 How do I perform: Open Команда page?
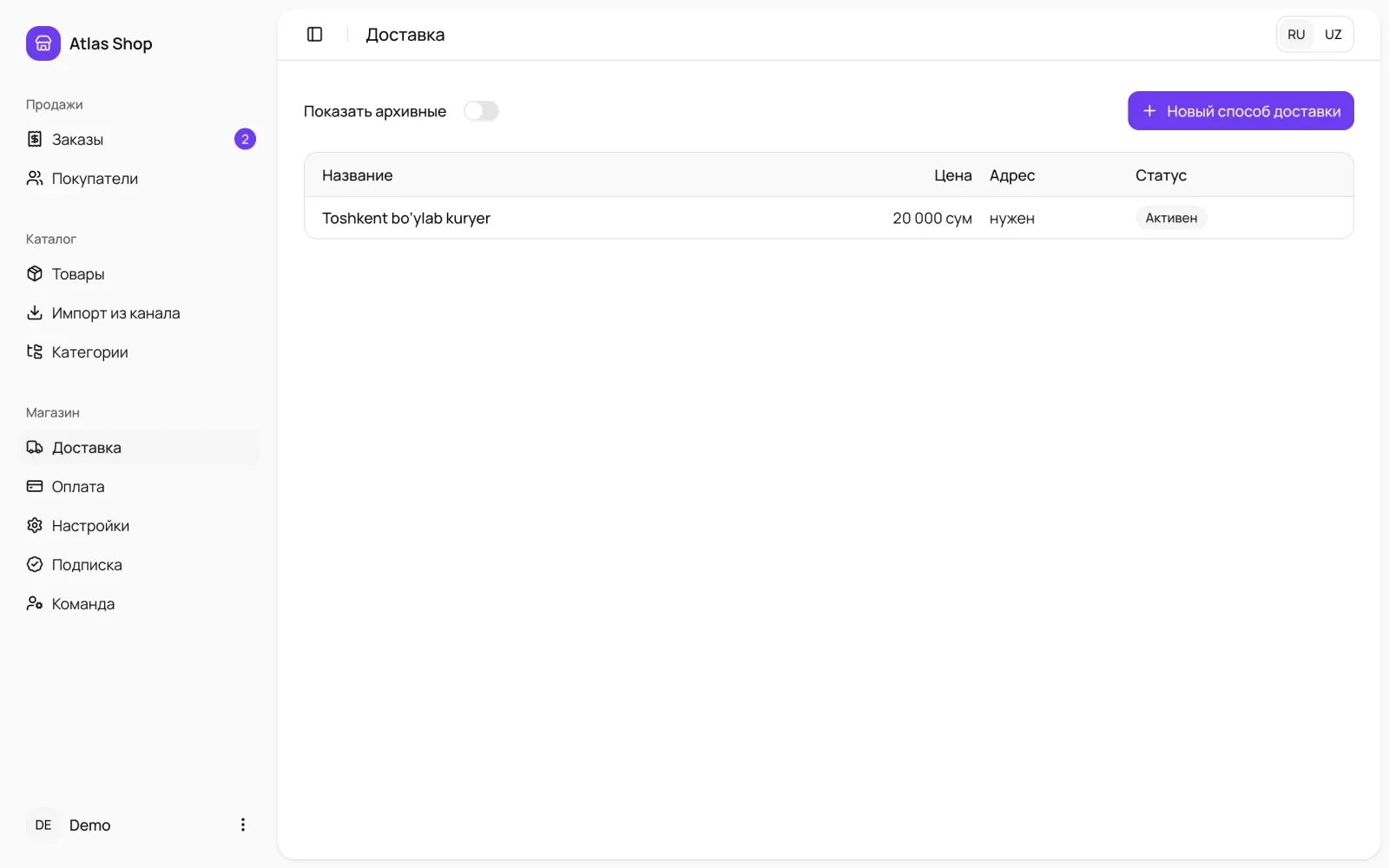click(139, 603)
